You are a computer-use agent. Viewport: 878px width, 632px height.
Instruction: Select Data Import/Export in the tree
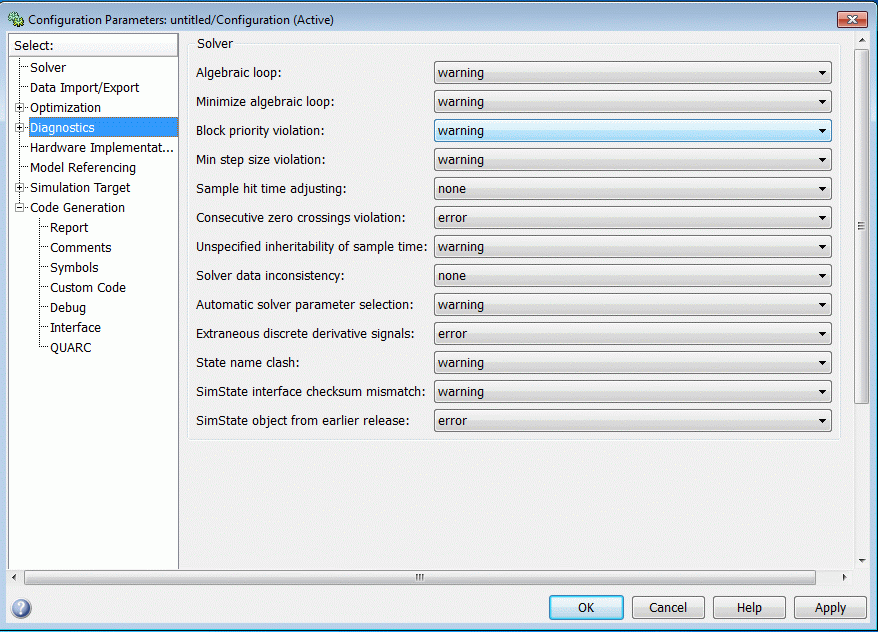84,88
